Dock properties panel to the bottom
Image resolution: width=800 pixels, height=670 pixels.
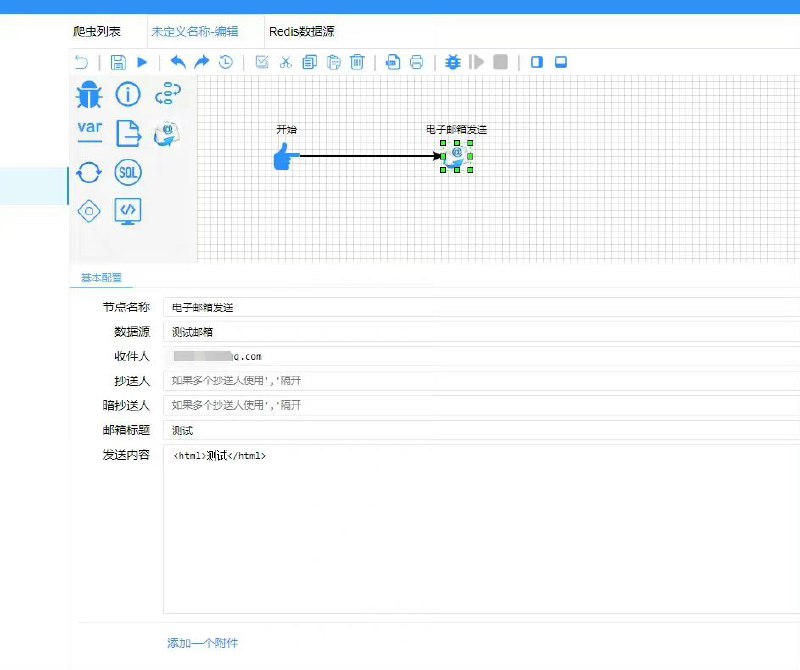561,62
